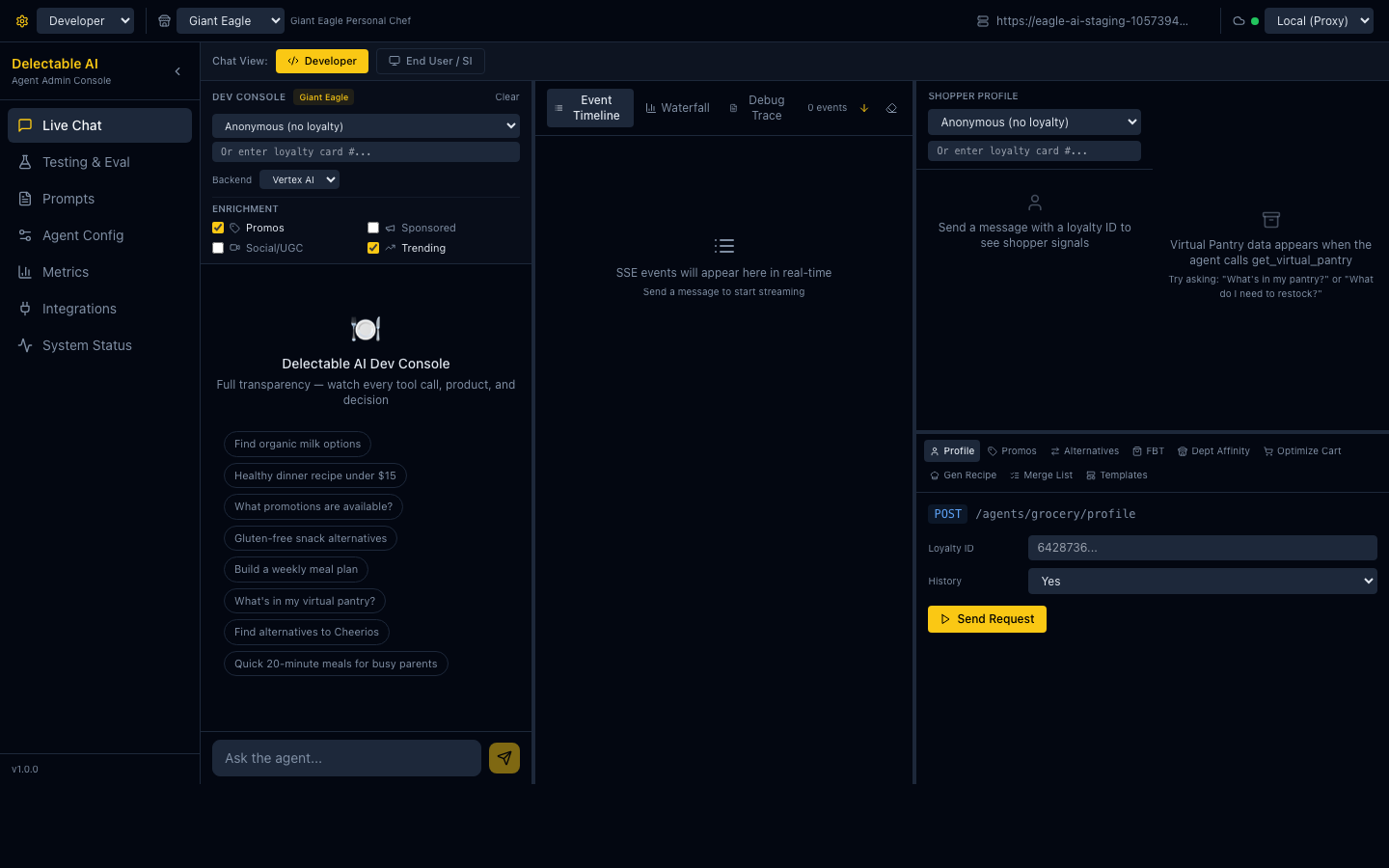Choose 'Healthy dinner recipe under $15' suggestion

click(x=315, y=475)
